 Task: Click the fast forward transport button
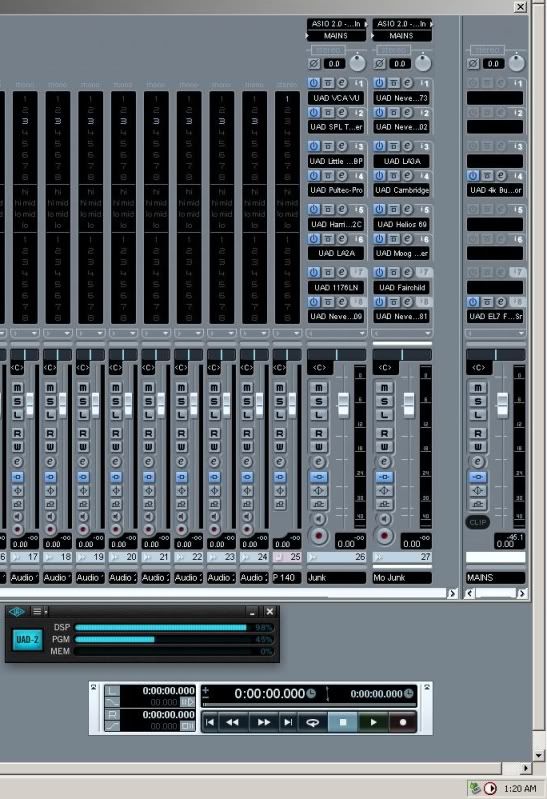(x=264, y=722)
